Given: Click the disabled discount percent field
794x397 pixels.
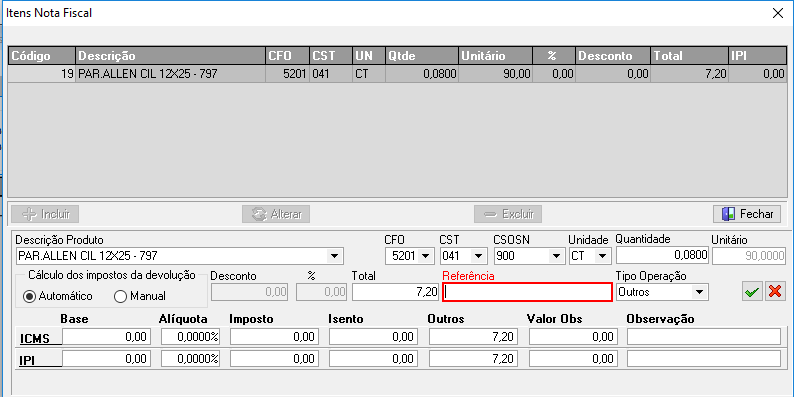Looking at the screenshot, I should coord(322,292).
